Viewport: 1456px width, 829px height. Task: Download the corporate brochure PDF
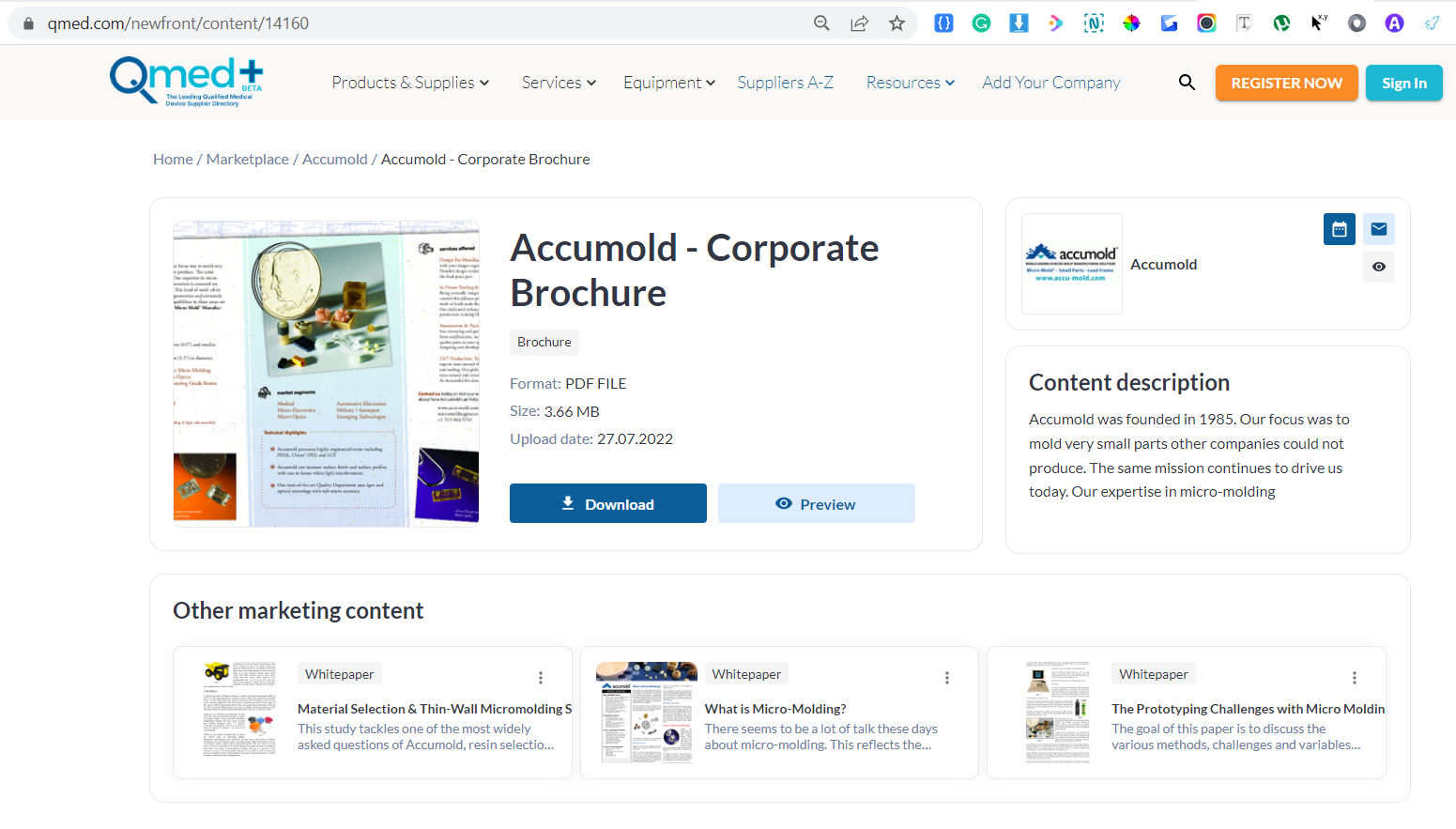(608, 503)
